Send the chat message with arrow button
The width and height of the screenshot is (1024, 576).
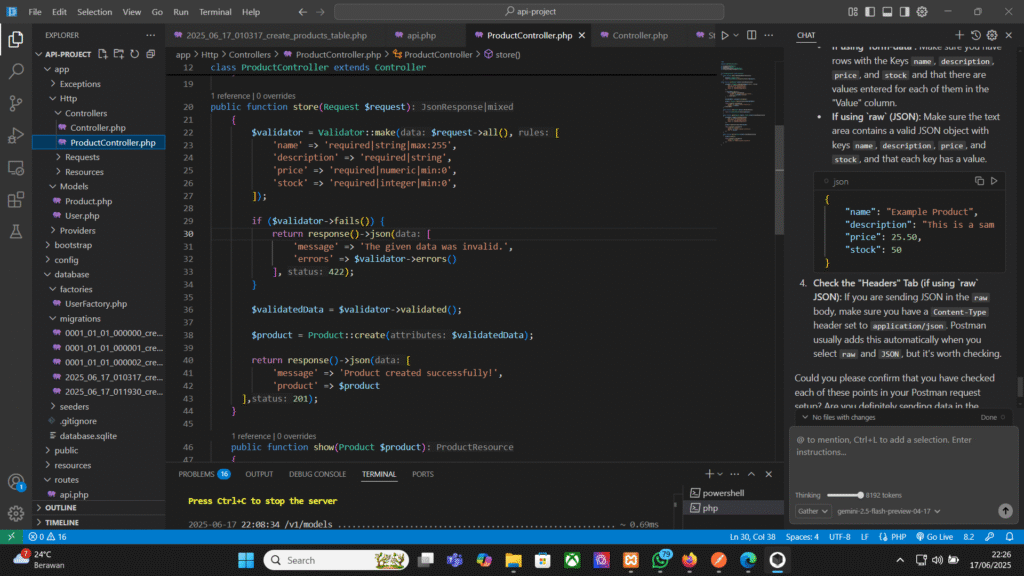pyautogui.click(x=1005, y=511)
